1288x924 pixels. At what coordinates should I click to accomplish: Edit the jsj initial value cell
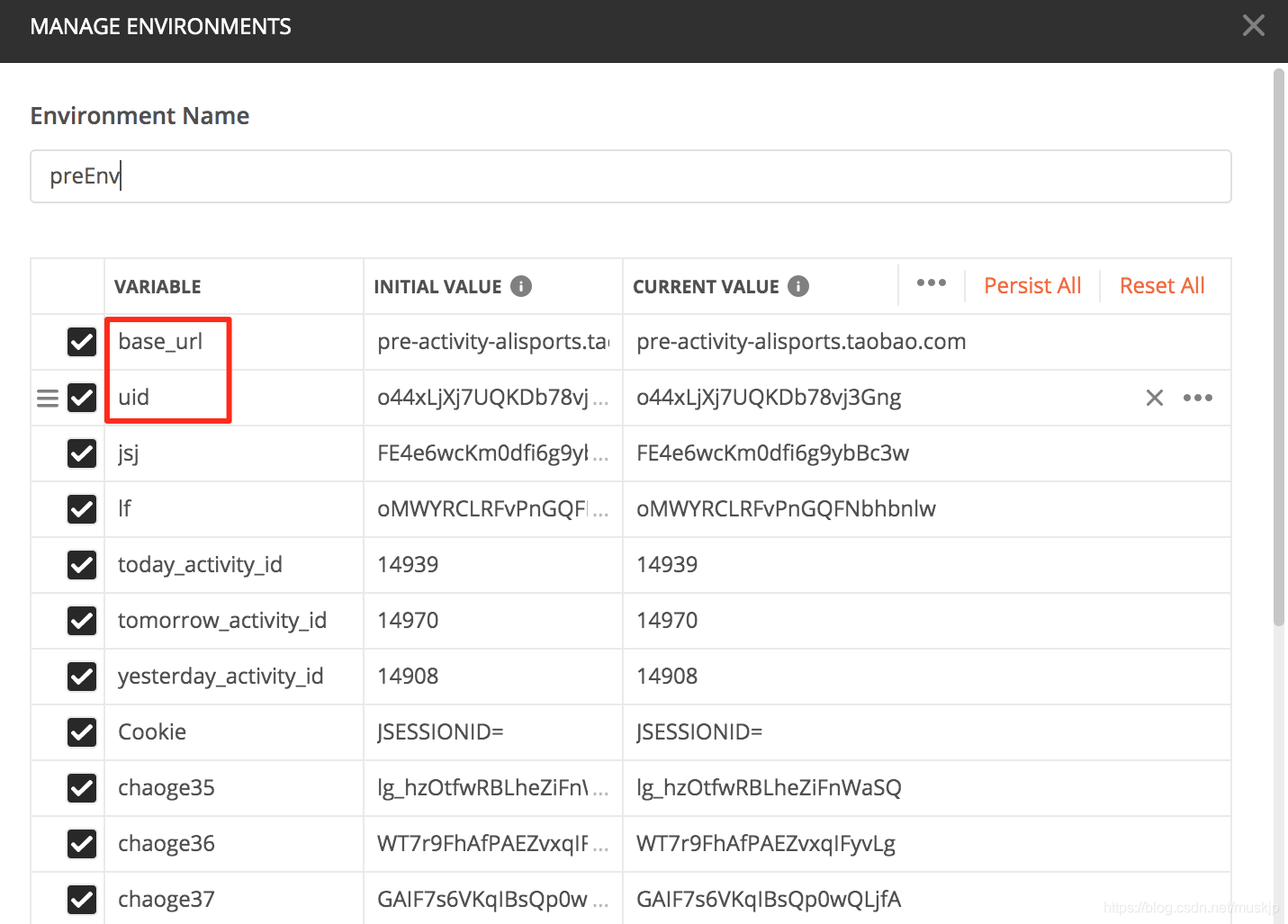tap(493, 453)
